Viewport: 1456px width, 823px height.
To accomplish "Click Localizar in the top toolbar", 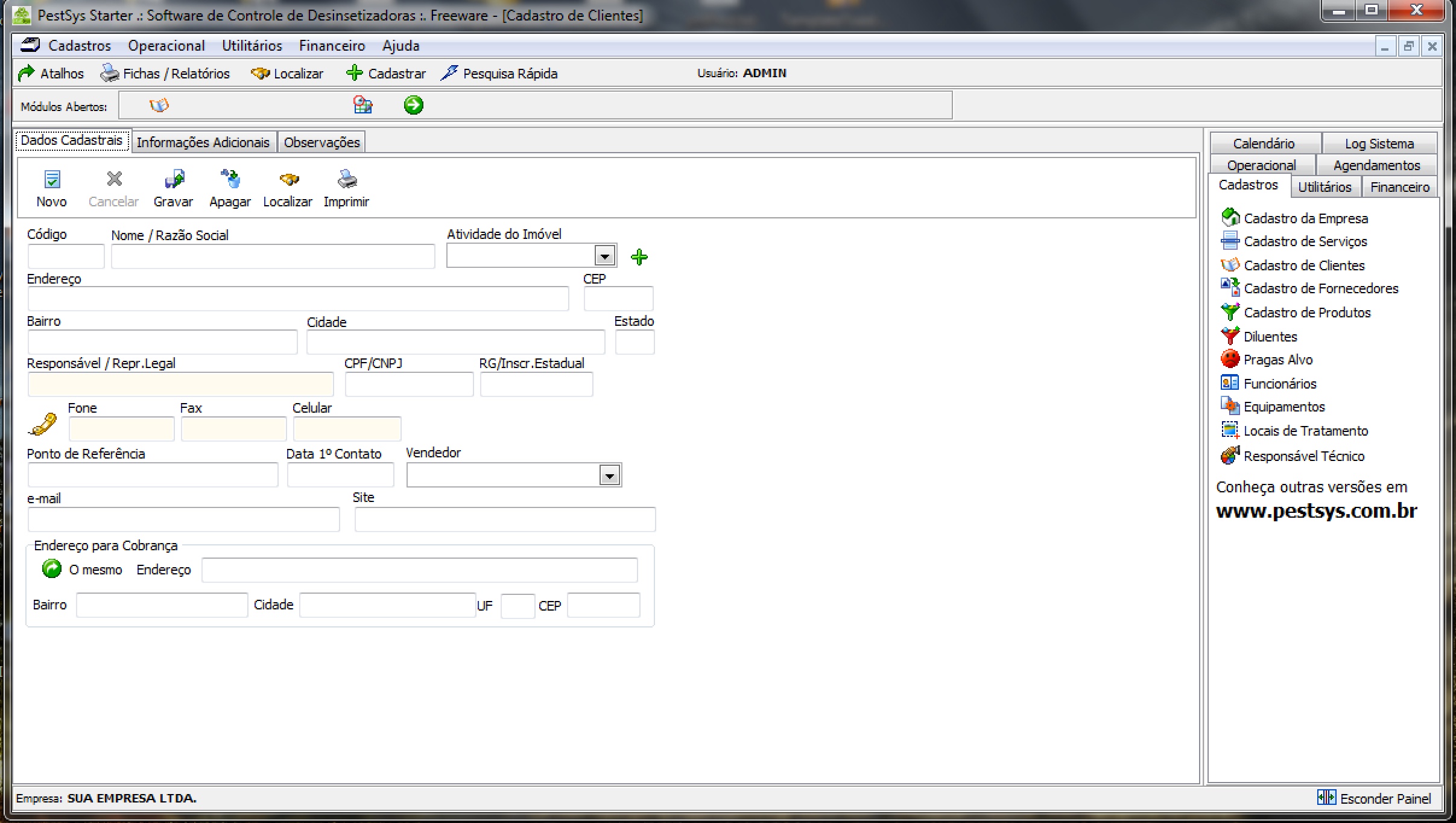I will tap(287, 74).
